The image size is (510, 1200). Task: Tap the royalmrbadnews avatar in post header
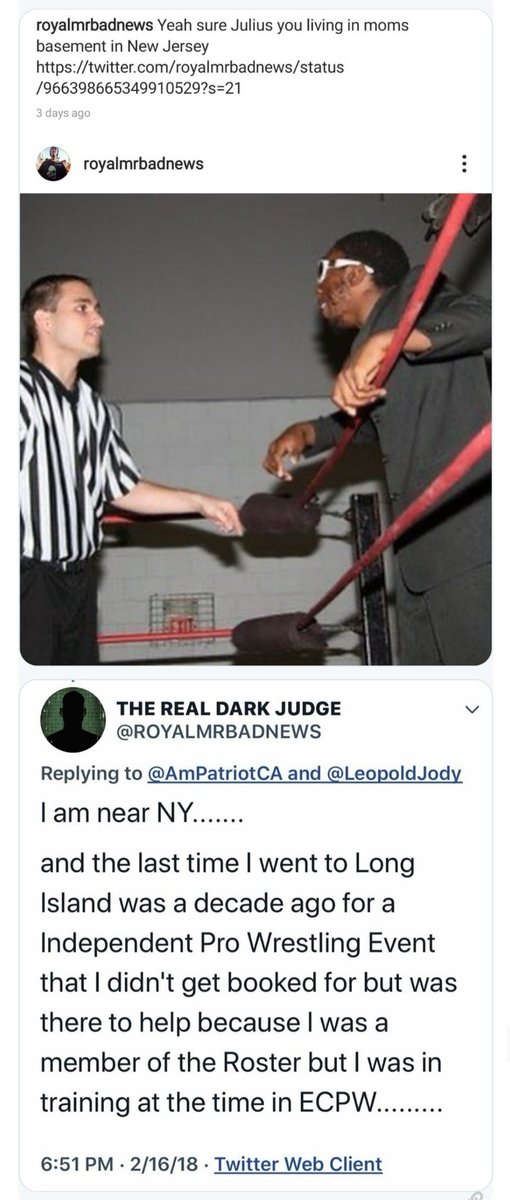pos(53,163)
